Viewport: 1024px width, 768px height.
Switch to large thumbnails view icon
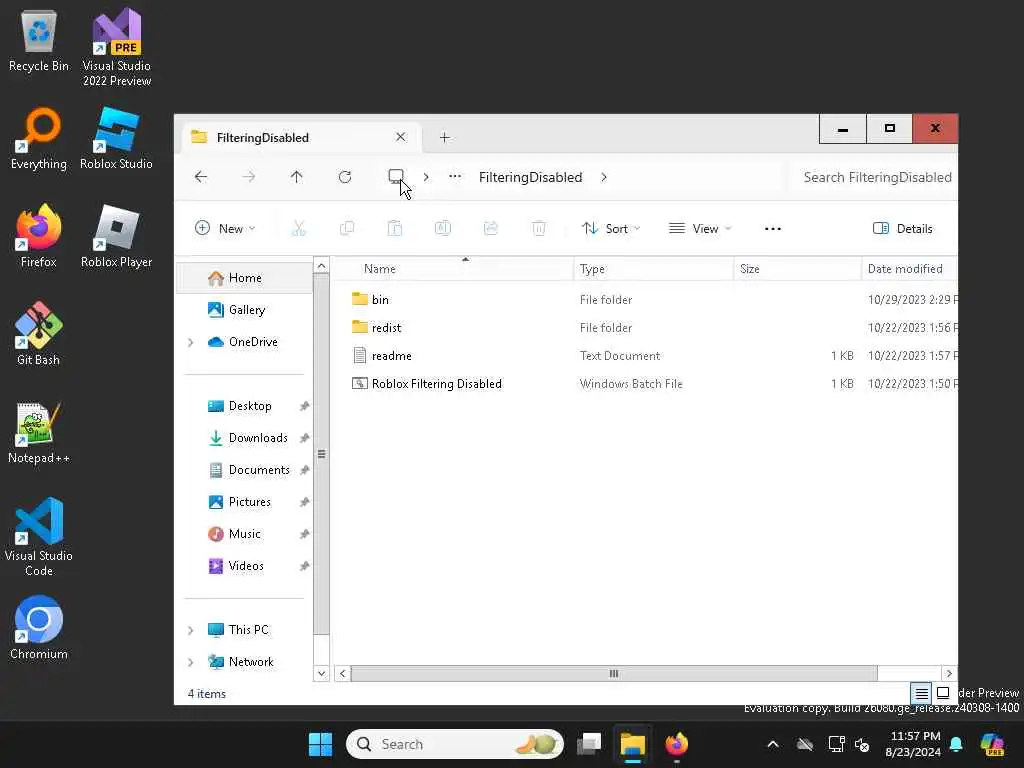[x=943, y=692]
